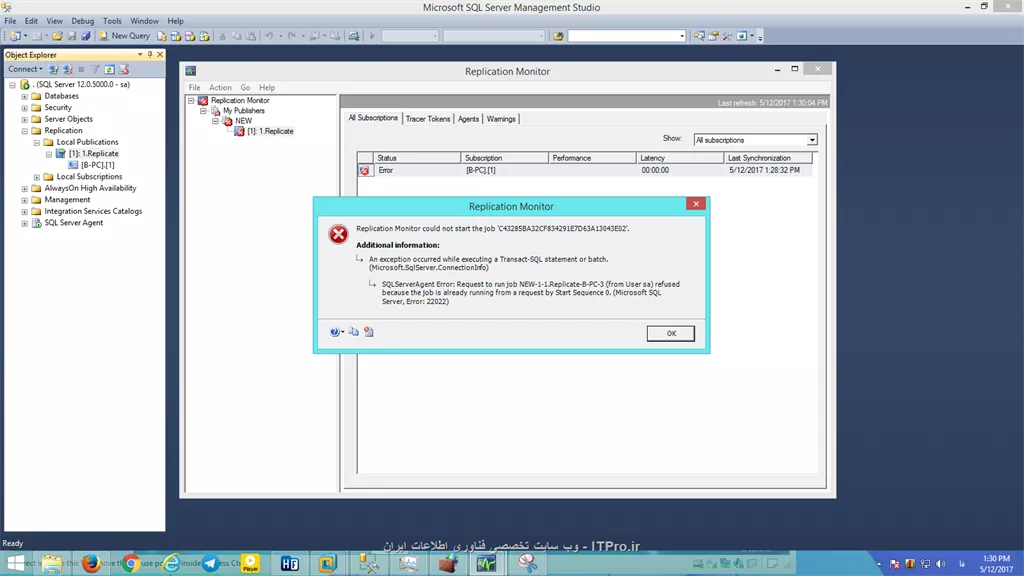Click the New Project icon in SSMS toolbar
1024x576 pixels.
[15, 36]
